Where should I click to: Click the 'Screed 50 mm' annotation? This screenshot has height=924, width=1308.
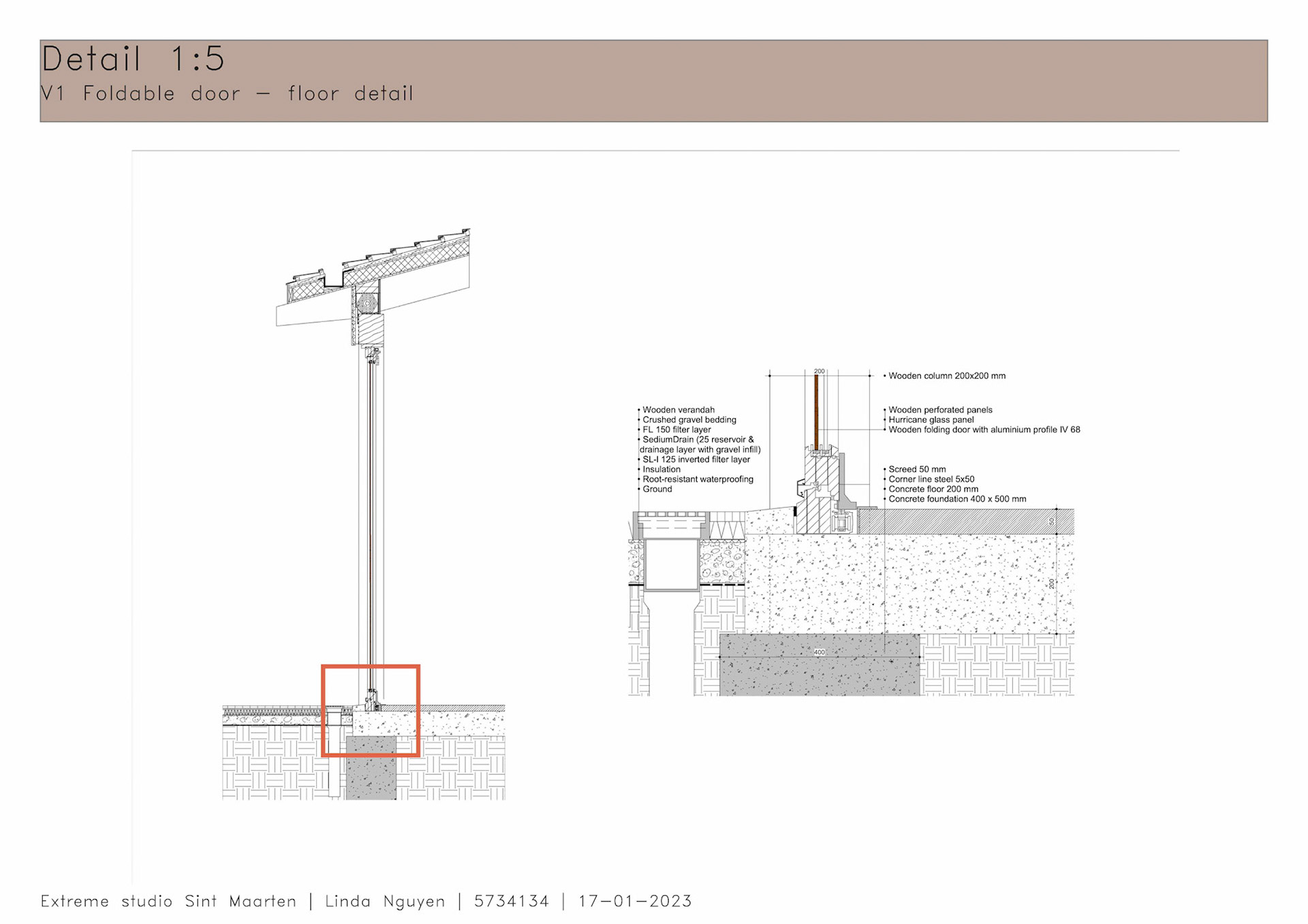(x=917, y=469)
